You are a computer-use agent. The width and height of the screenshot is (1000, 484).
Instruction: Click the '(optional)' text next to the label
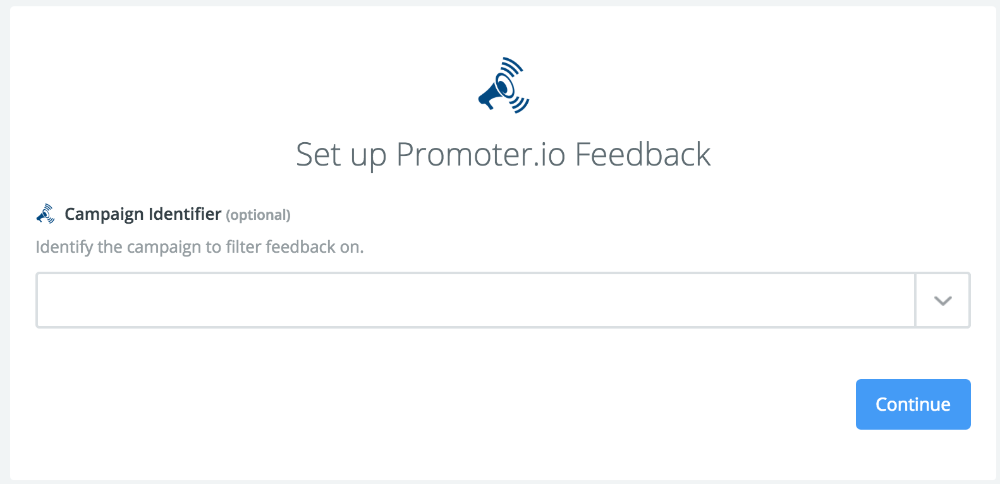(258, 214)
